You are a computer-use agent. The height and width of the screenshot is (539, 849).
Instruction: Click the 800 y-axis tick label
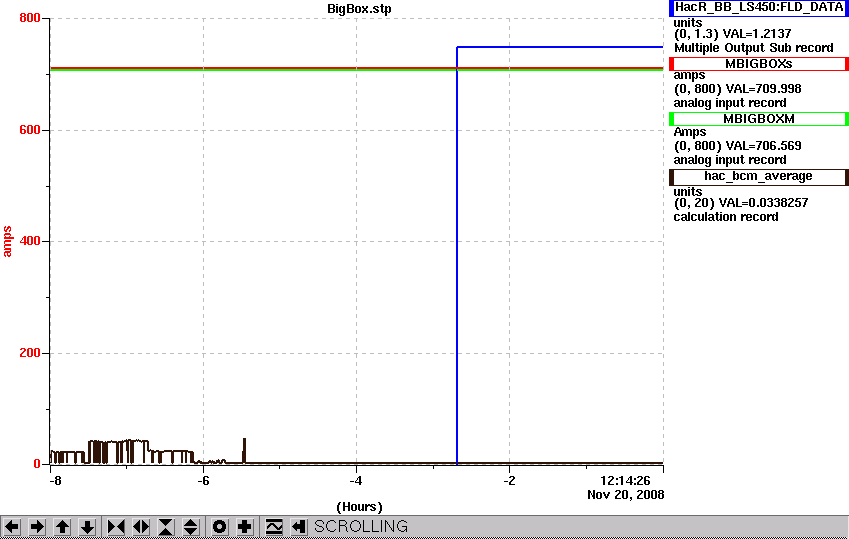[30, 18]
